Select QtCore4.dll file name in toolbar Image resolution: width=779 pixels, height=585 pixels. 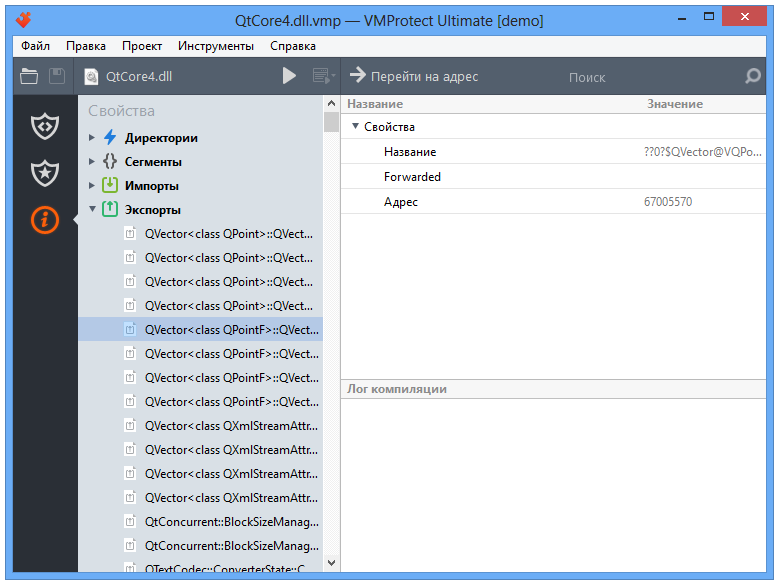[139, 76]
